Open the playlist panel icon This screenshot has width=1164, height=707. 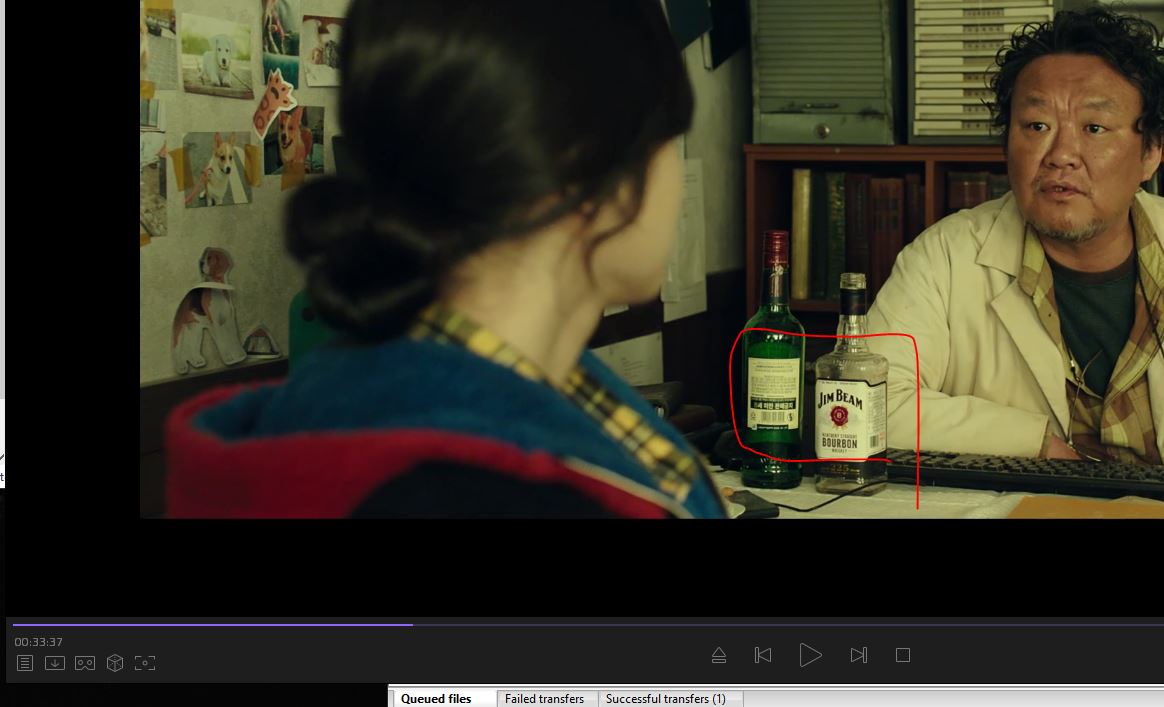pos(25,663)
